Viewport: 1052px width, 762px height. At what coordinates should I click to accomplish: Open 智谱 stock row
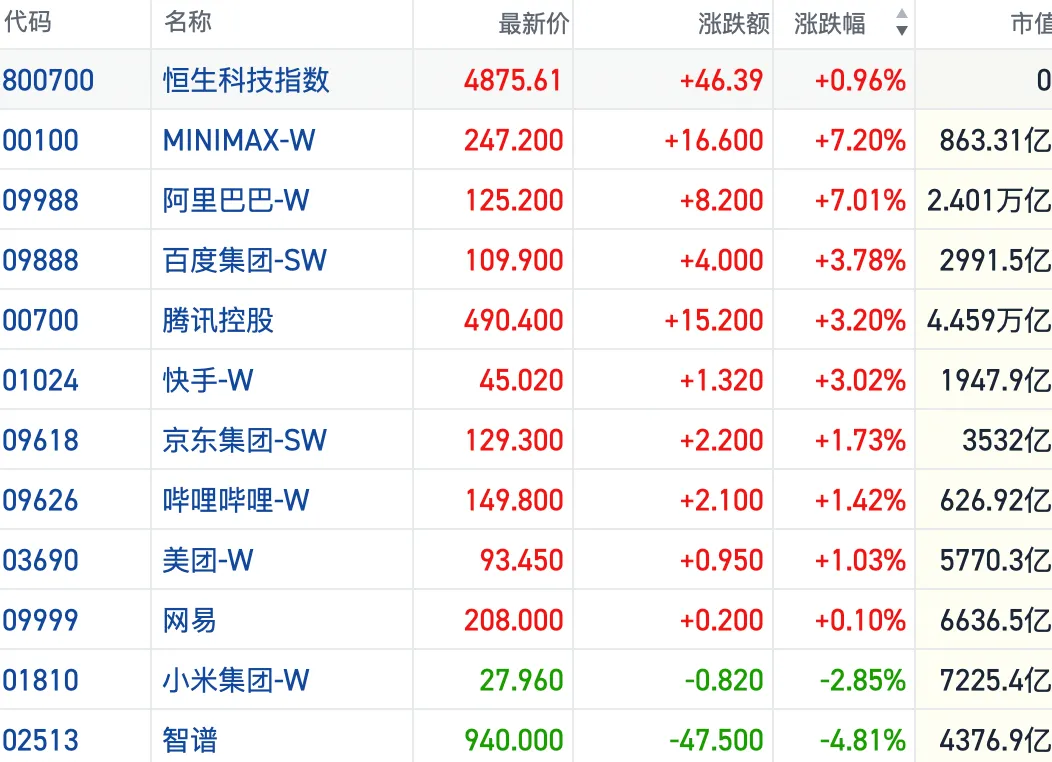coord(526,740)
